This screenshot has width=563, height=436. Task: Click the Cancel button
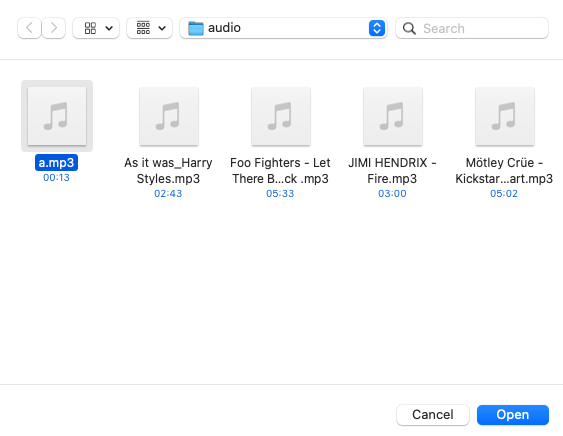pyautogui.click(x=433, y=415)
